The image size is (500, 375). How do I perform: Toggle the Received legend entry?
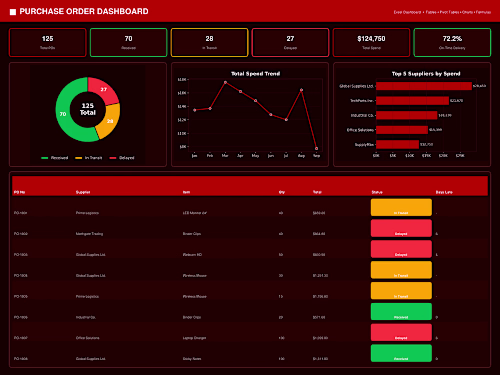[54, 158]
